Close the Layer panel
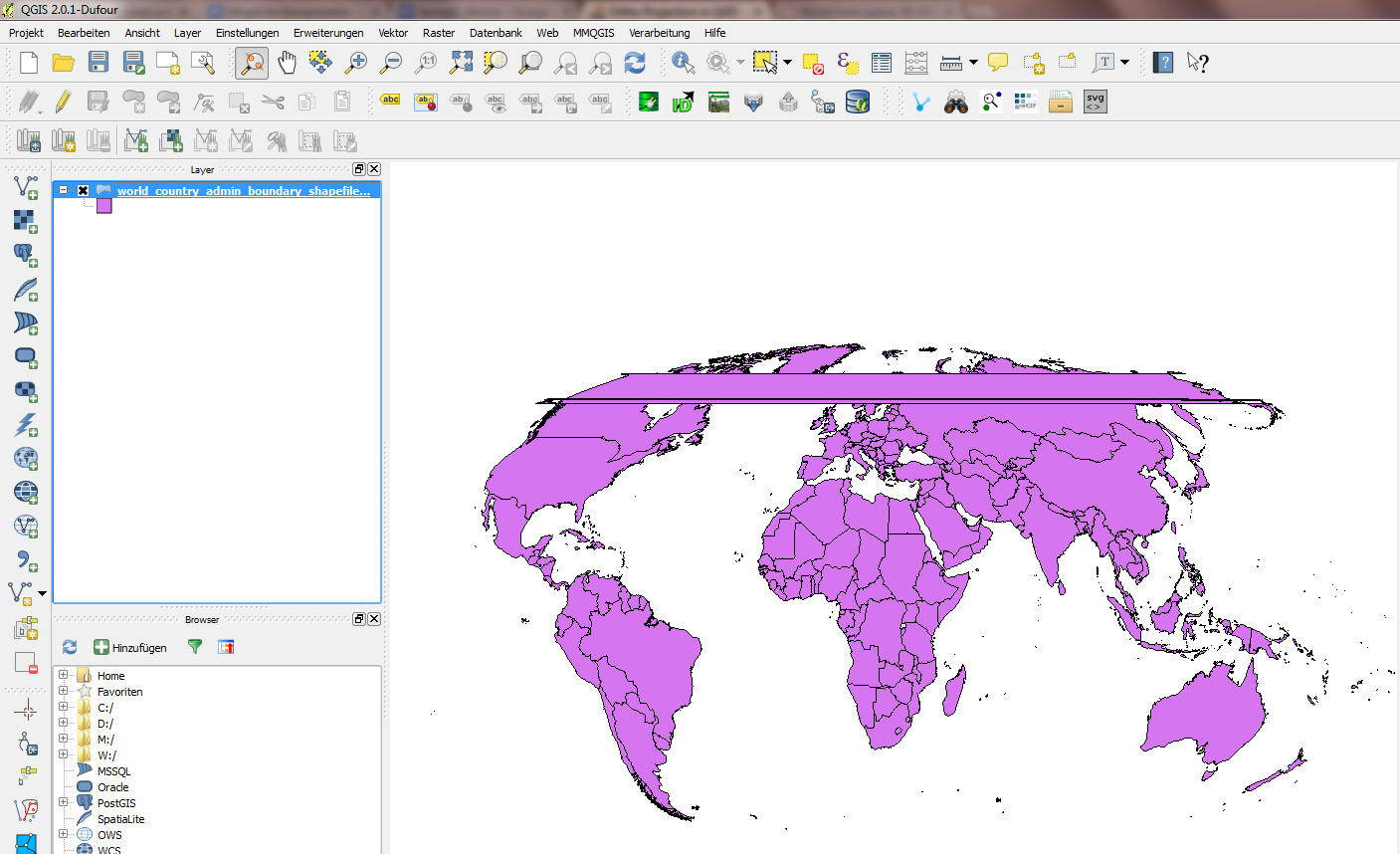The width and height of the screenshot is (1400, 854). pos(374,169)
